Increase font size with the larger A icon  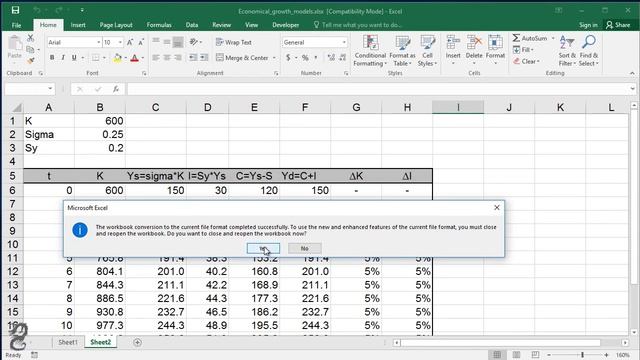click(130, 42)
